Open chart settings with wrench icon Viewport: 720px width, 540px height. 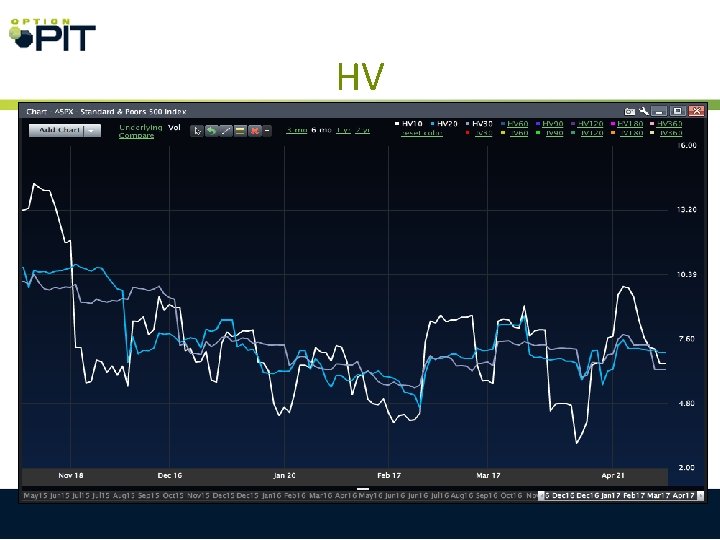tap(644, 111)
